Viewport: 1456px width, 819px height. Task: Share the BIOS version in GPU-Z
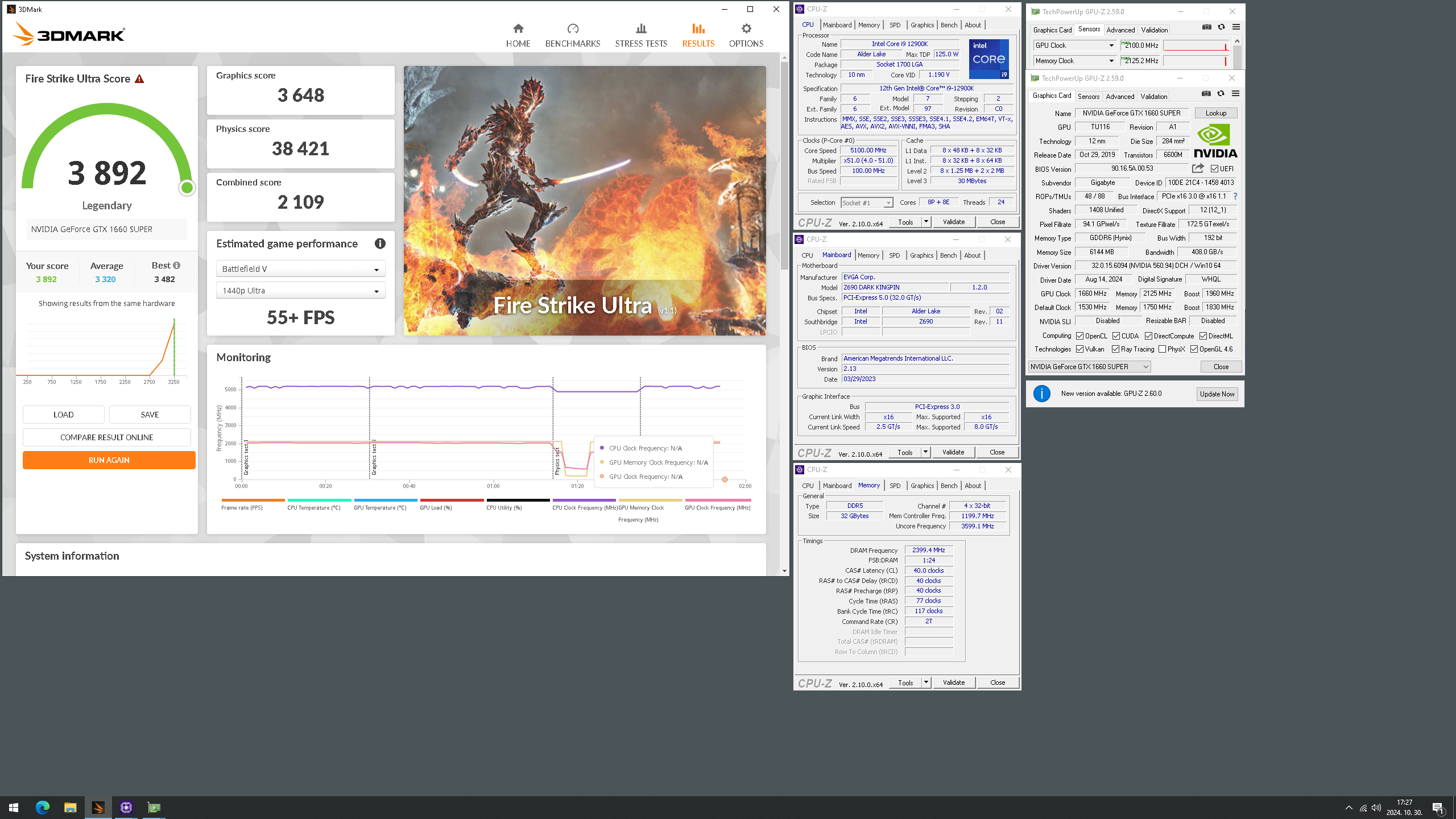(x=1198, y=168)
